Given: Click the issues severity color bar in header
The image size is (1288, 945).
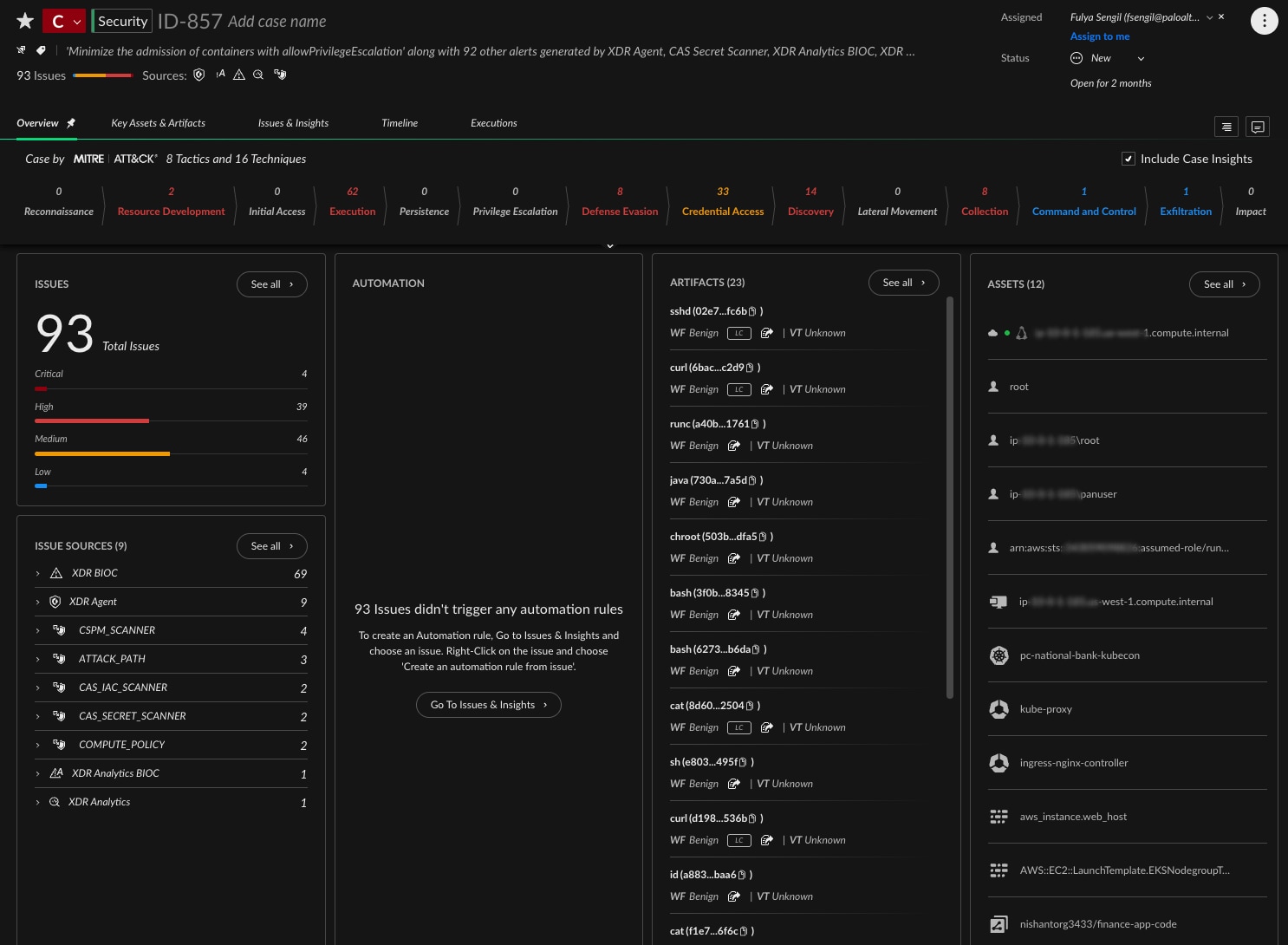Looking at the screenshot, I should (101, 75).
